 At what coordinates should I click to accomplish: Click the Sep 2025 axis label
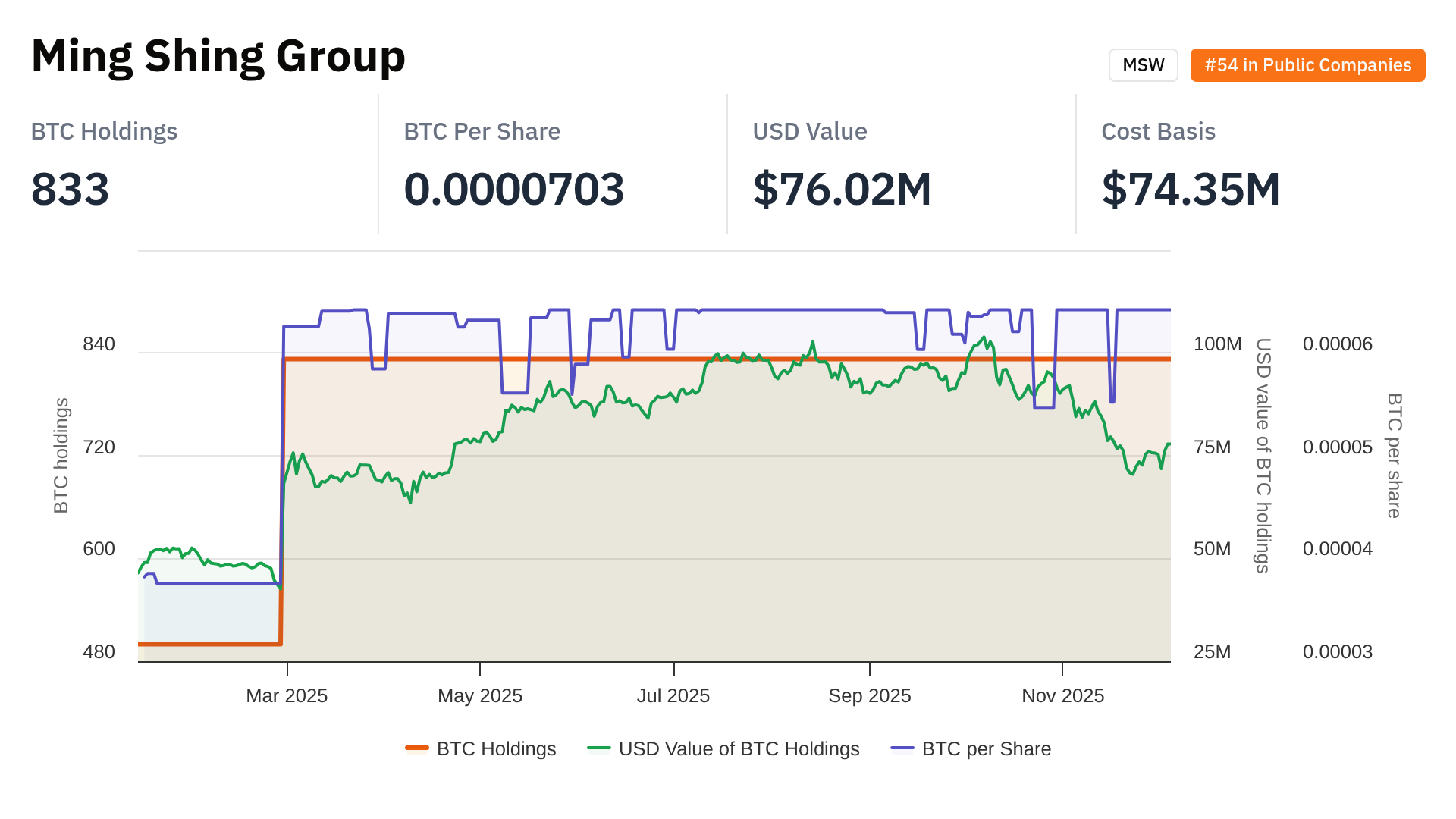coord(869,695)
